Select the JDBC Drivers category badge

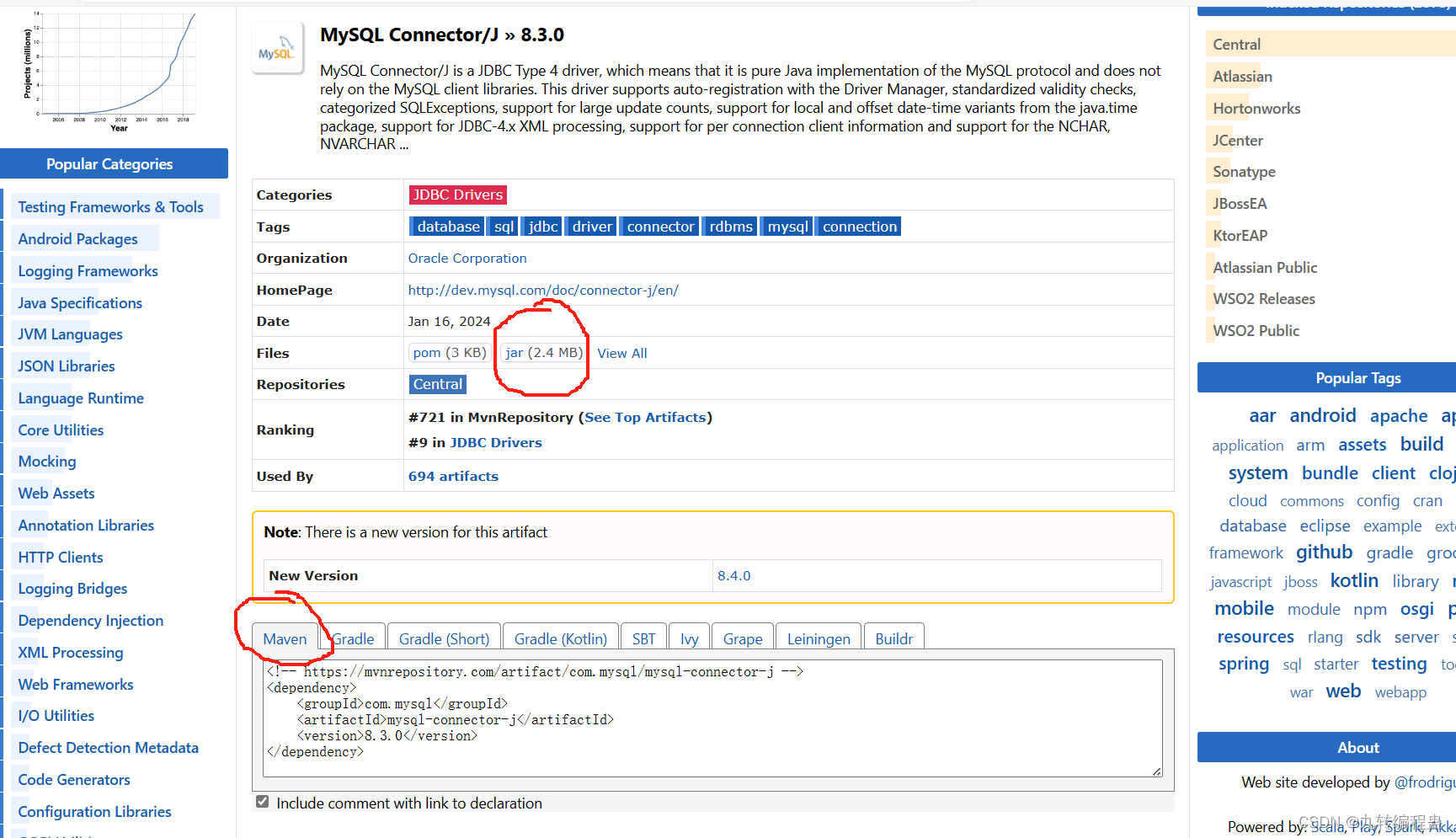click(x=457, y=195)
